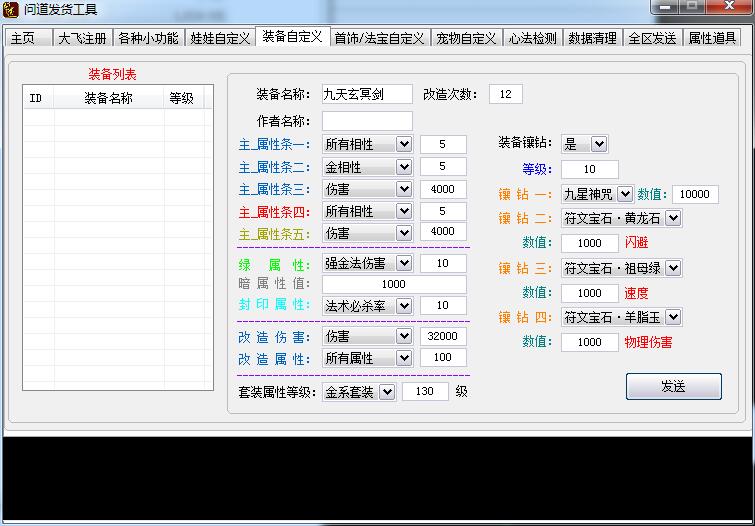
Task: Click the 发送 button
Action: tap(673, 386)
